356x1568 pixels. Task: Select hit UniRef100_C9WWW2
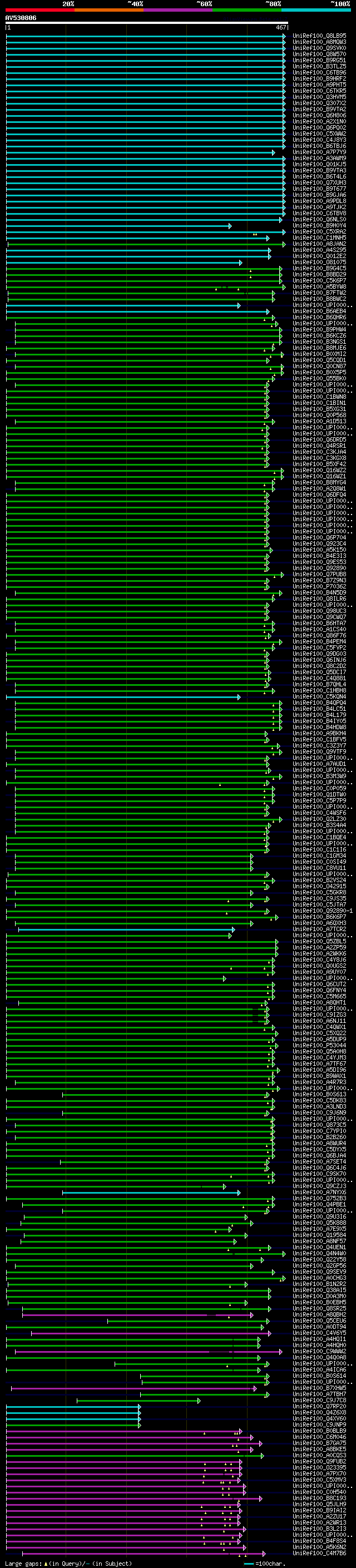[319, 1351]
